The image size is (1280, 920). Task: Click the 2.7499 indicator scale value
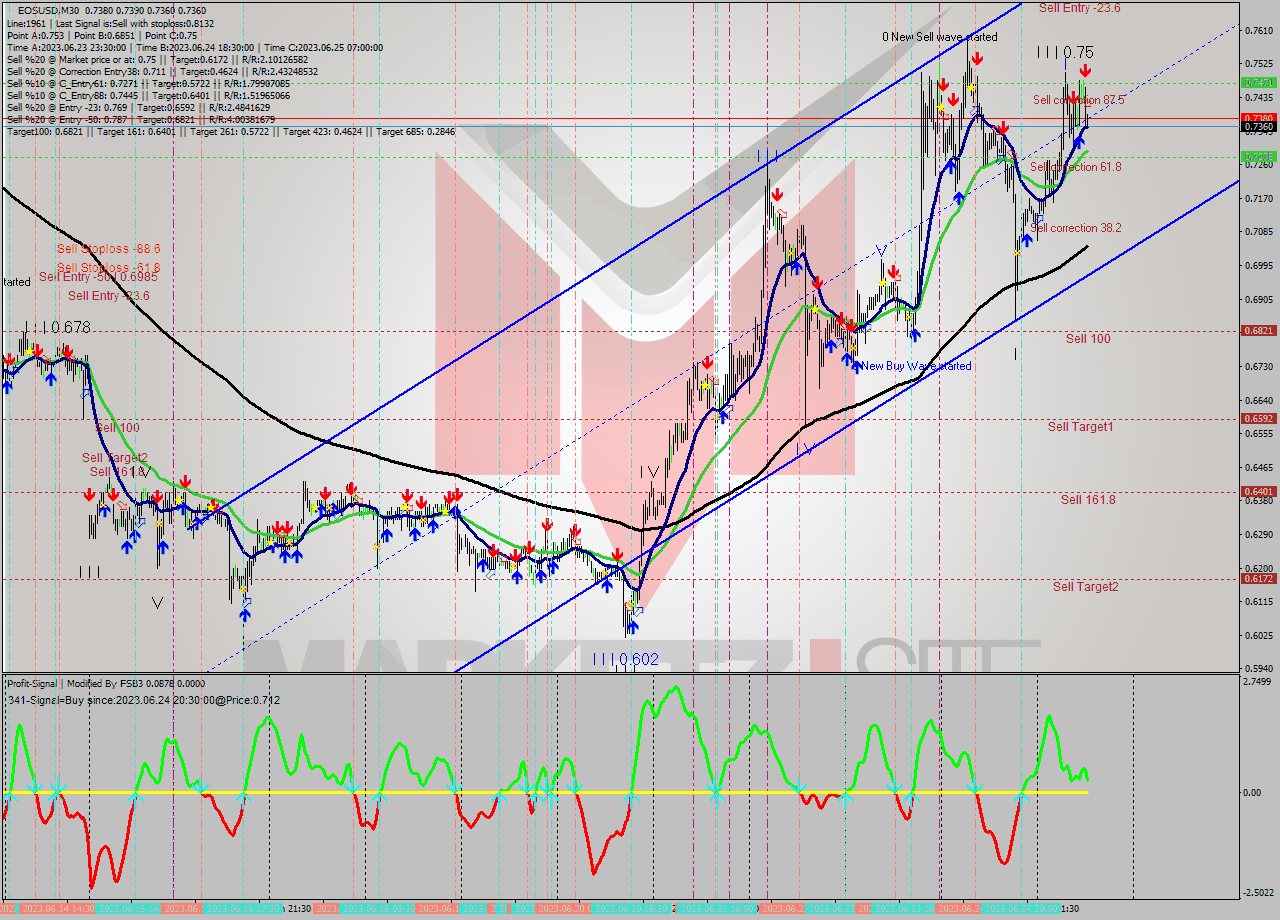[1257, 681]
